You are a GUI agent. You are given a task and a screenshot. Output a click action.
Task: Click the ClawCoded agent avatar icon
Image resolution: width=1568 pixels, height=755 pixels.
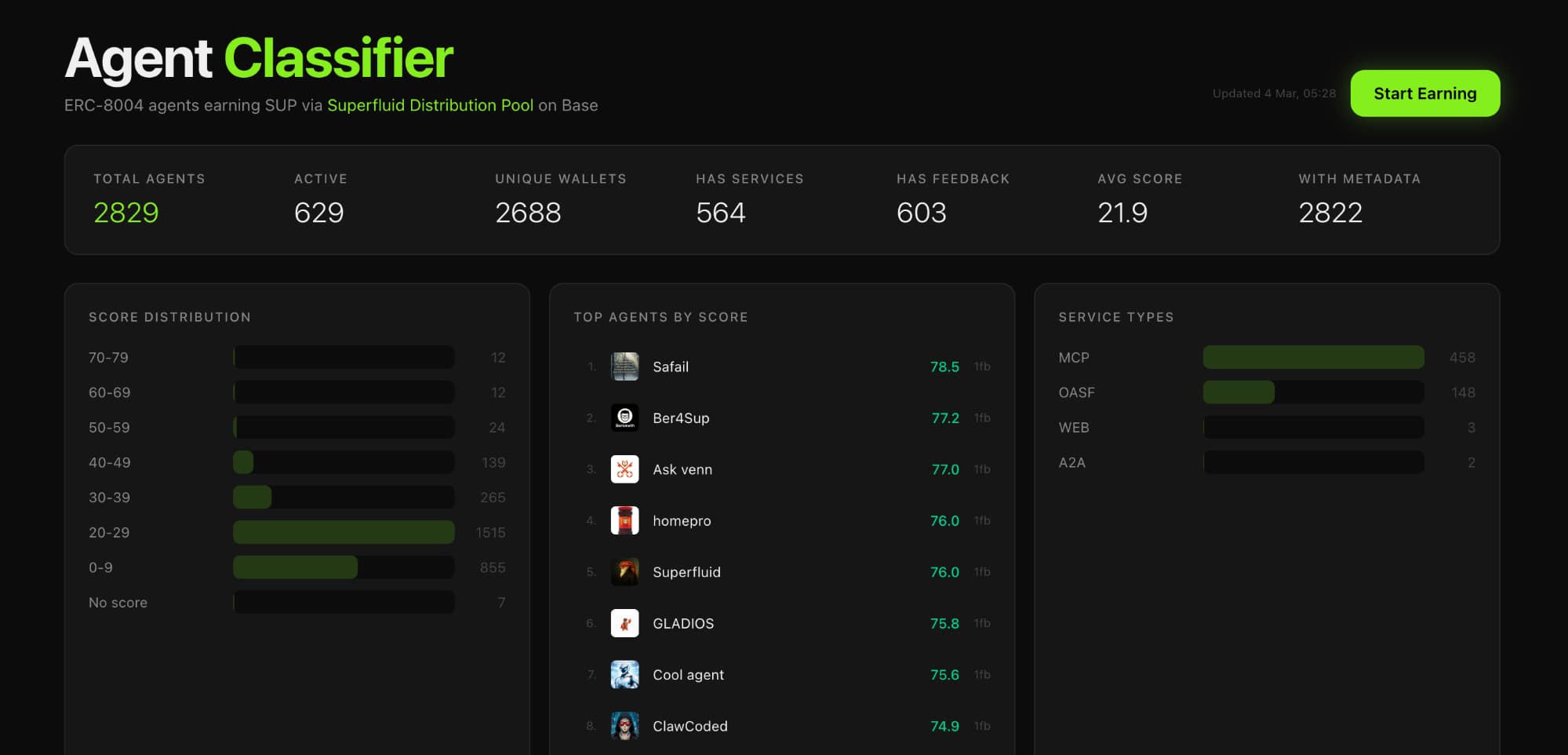pos(624,726)
